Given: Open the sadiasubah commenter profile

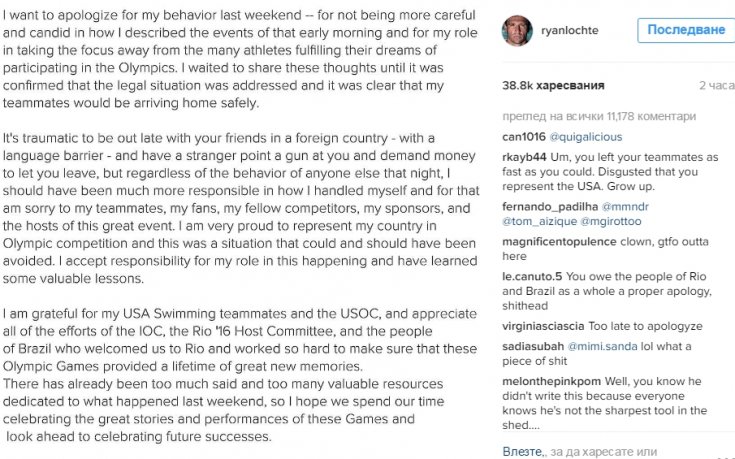Looking at the screenshot, I should pos(533,346).
